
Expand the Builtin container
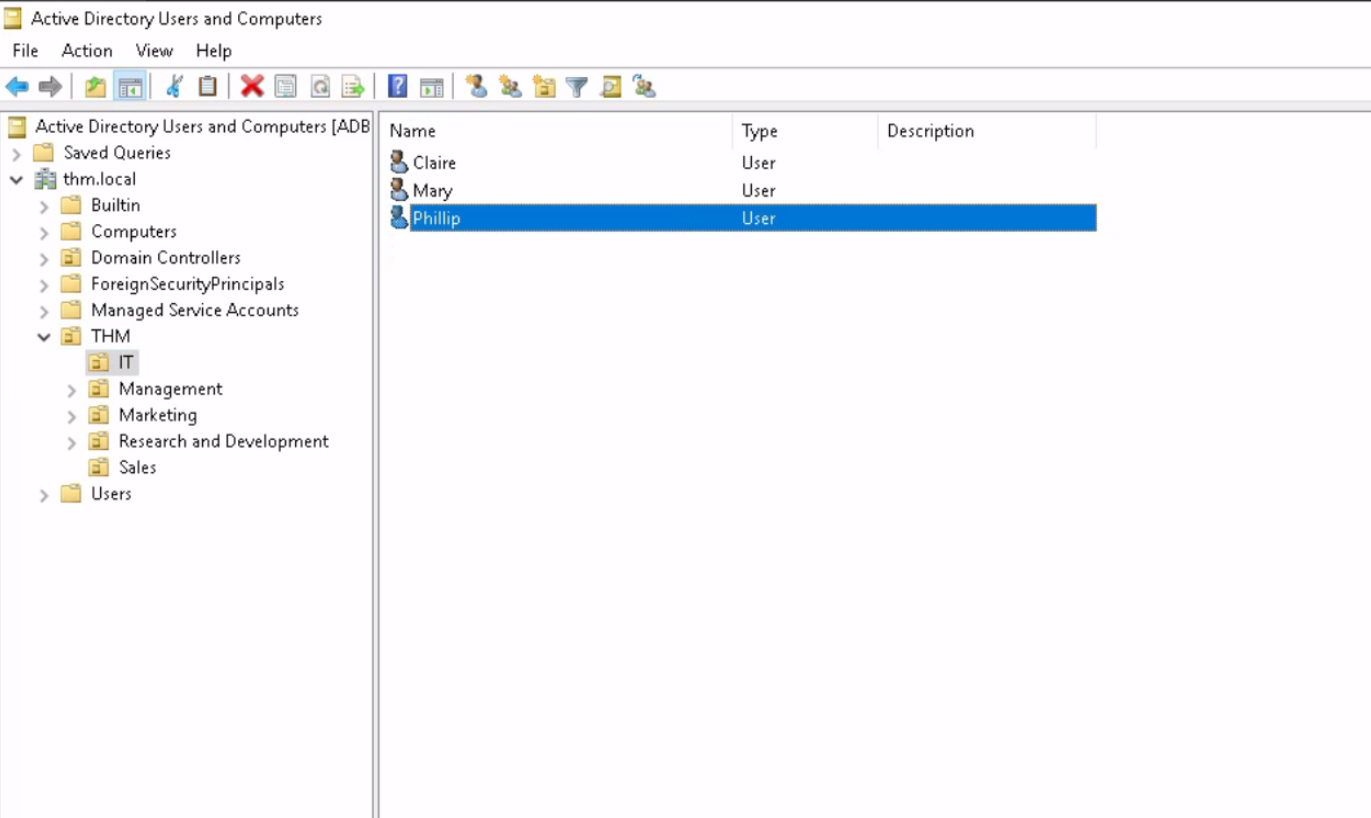[x=44, y=206]
